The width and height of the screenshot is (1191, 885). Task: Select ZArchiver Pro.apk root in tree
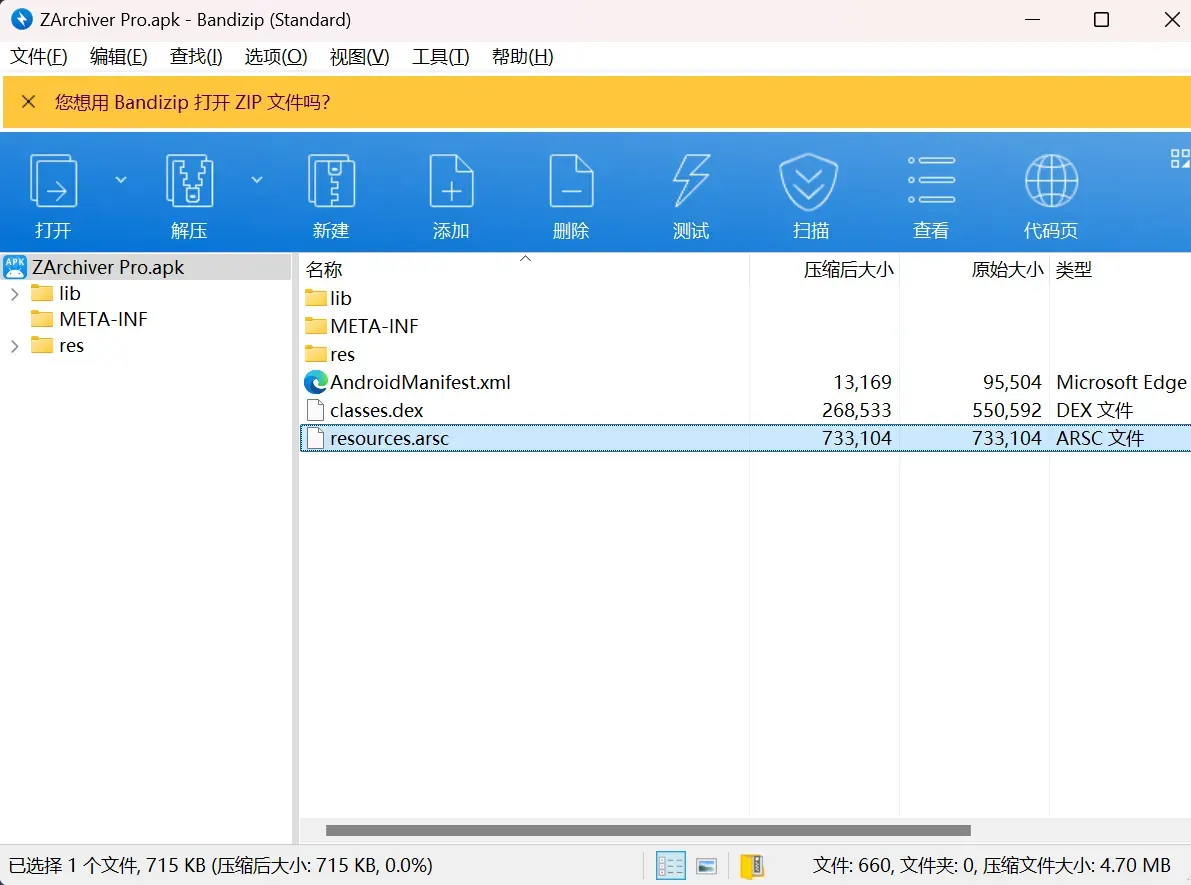108,267
